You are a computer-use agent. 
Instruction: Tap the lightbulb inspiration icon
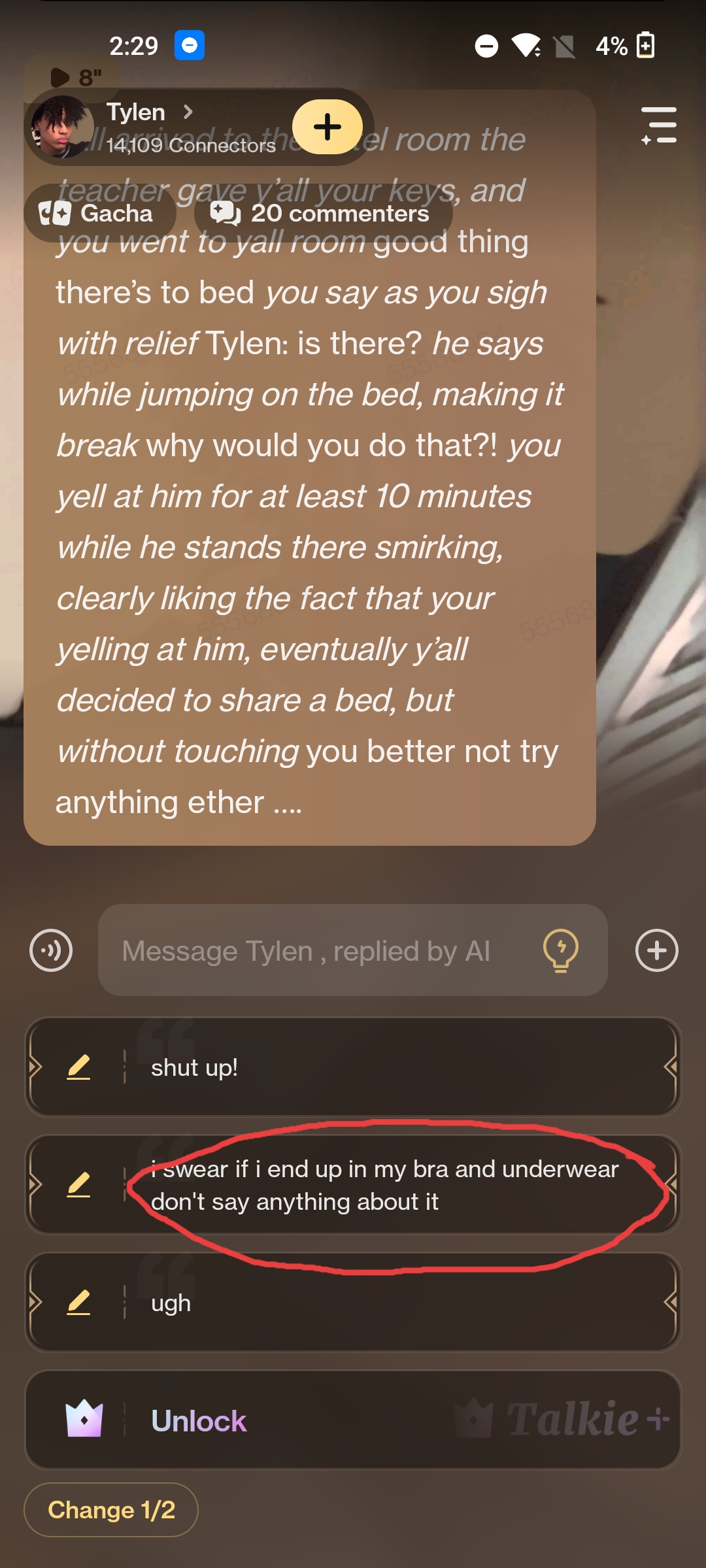561,950
